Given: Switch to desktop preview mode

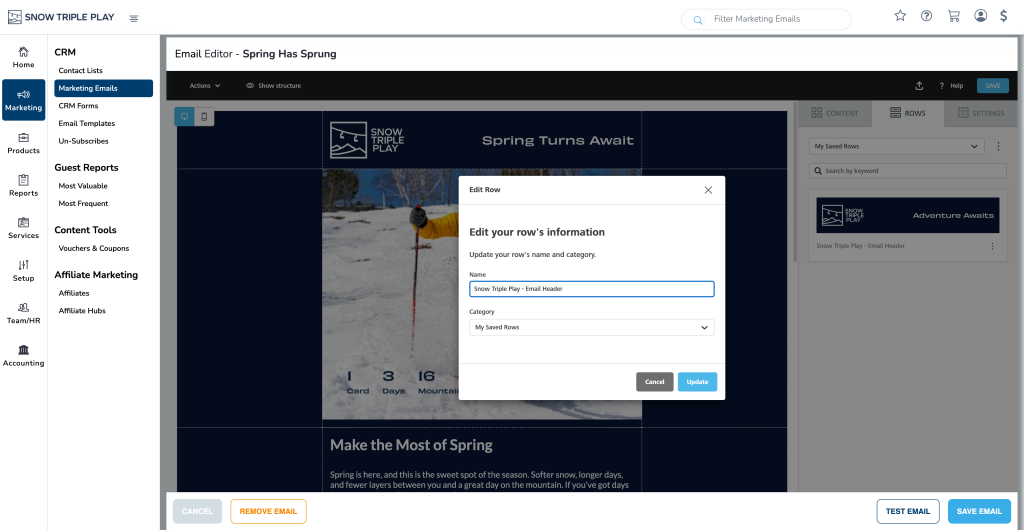Looking at the screenshot, I should [184, 117].
